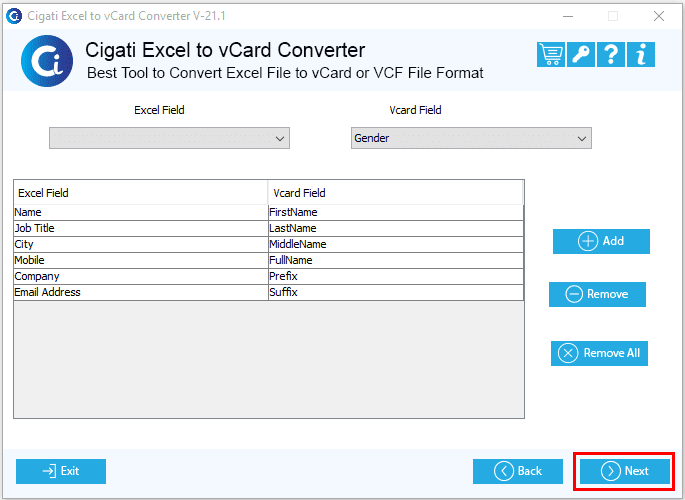Show the info about icon
Image resolution: width=685 pixels, height=500 pixels.
pos(640,55)
